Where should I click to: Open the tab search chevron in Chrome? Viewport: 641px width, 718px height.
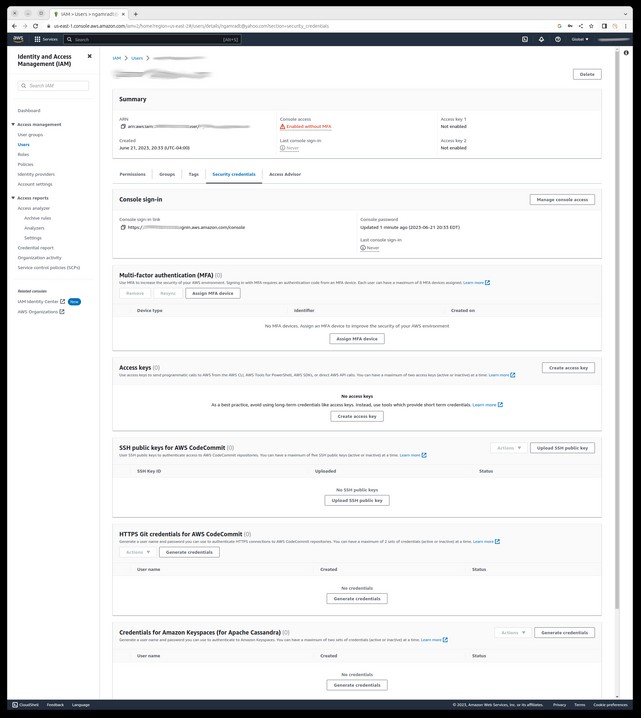[626, 14]
